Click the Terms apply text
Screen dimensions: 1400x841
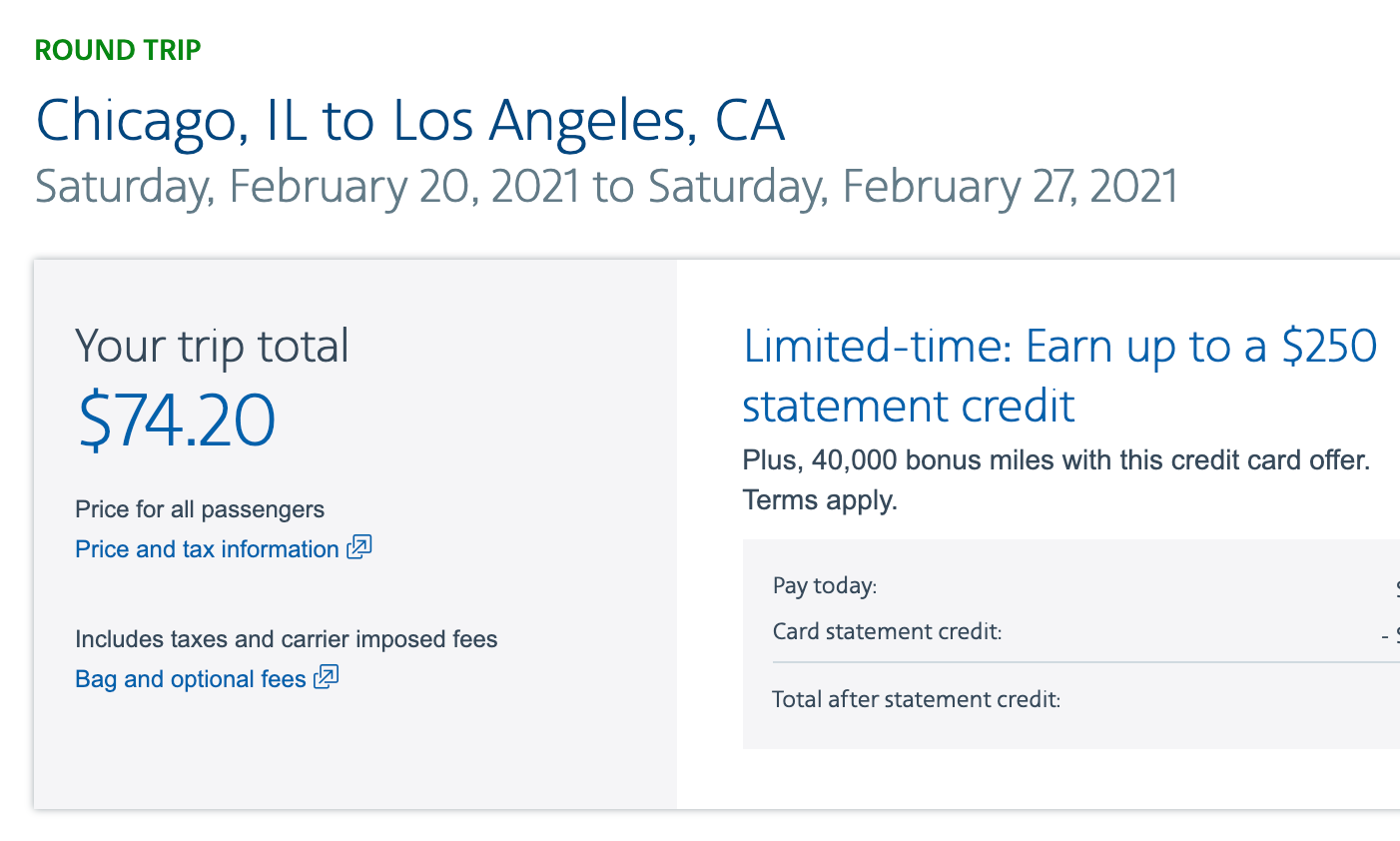(x=820, y=499)
